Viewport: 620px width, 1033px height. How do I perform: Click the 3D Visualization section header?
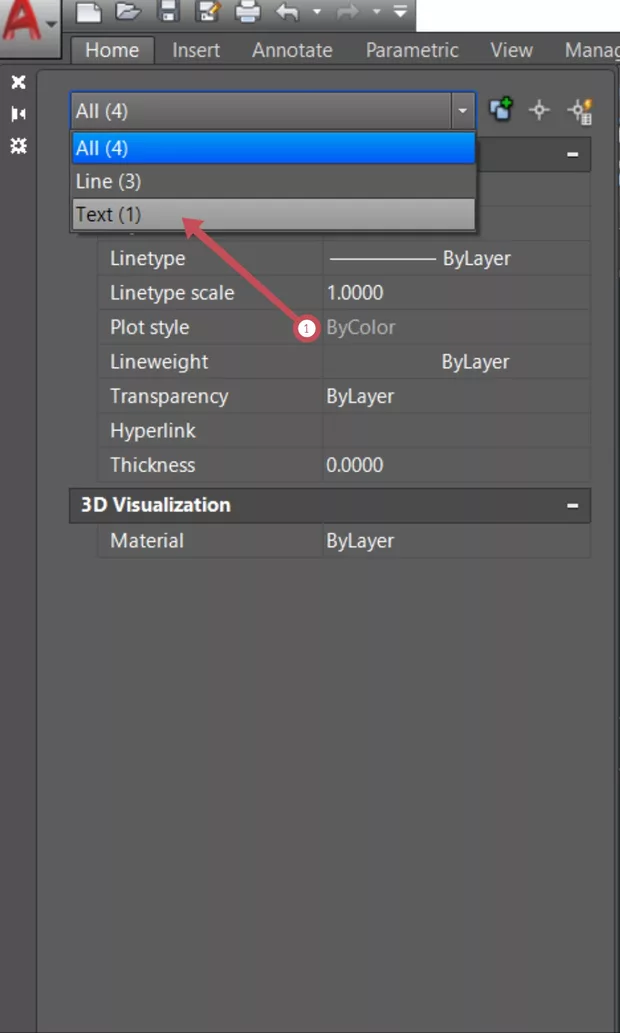coord(330,505)
